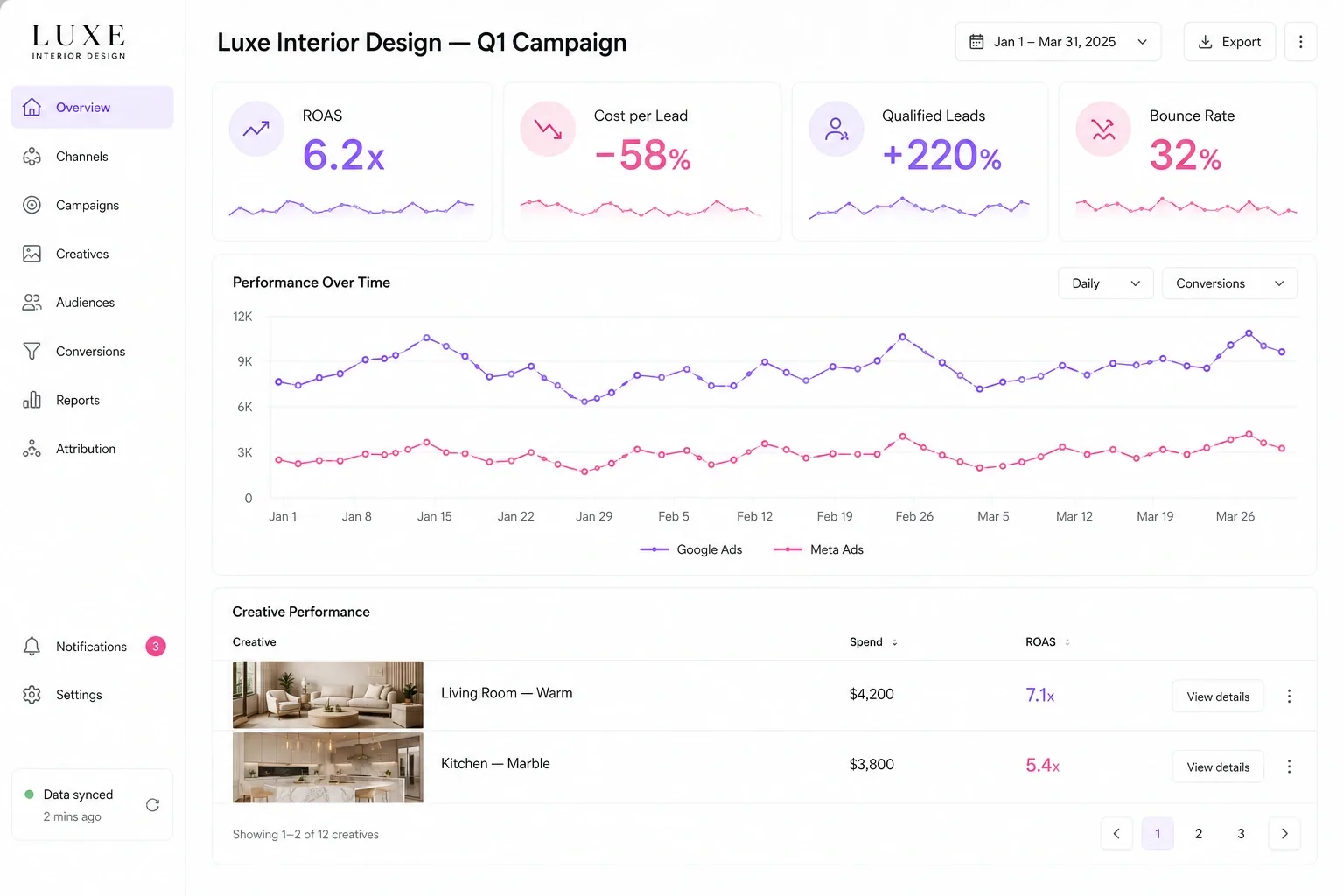Go to previous page of creatives
The height and width of the screenshot is (896, 1344).
[x=1116, y=833]
